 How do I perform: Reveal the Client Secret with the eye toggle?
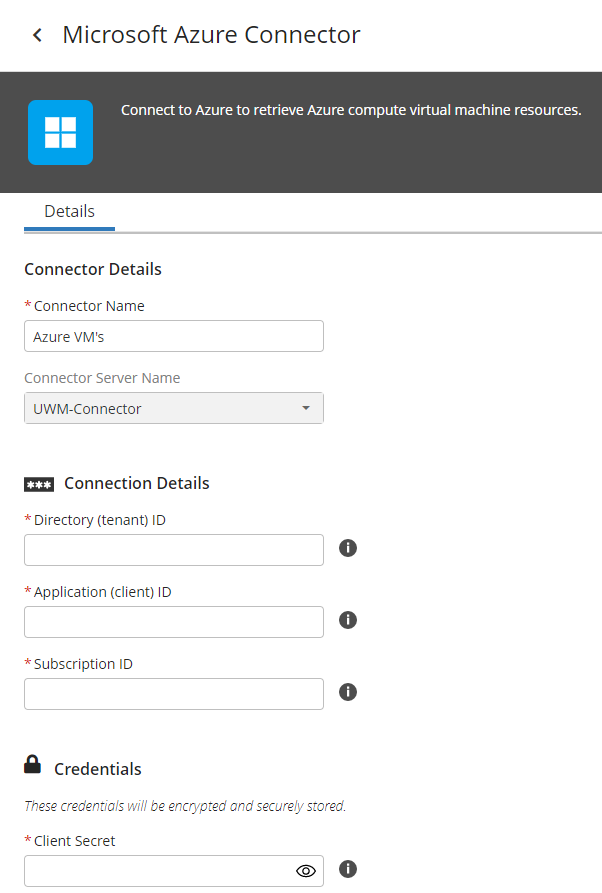[305, 870]
